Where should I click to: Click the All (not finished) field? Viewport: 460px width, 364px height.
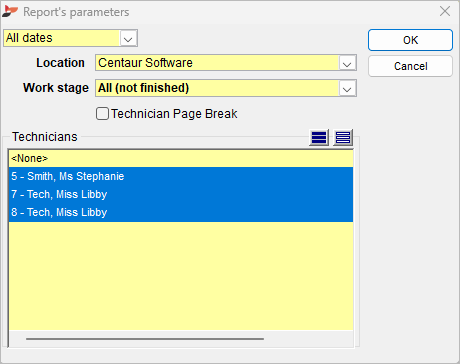(x=217, y=88)
